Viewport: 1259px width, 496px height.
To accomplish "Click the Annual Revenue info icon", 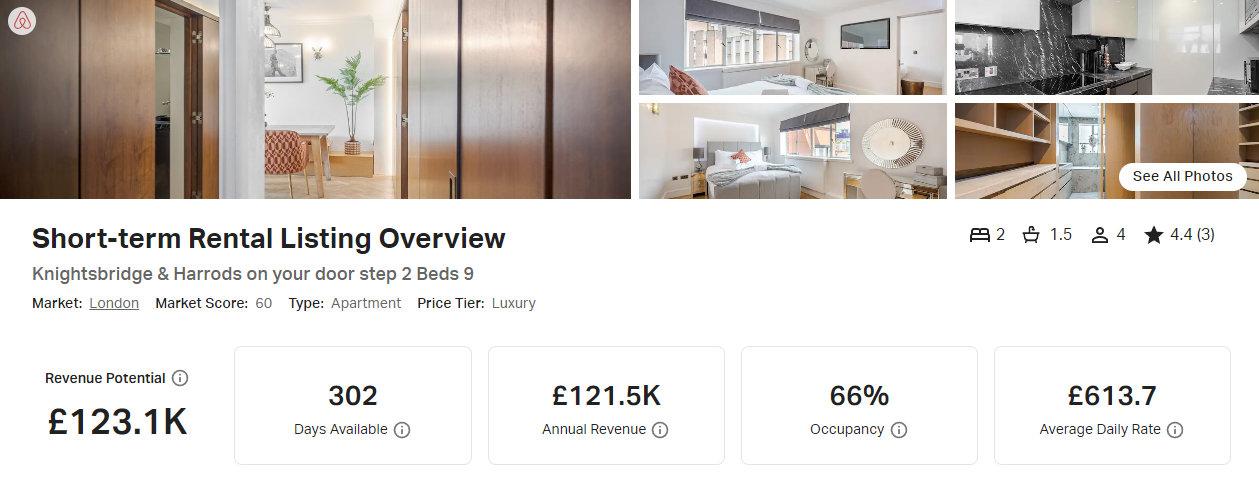I will pyautogui.click(x=660, y=430).
